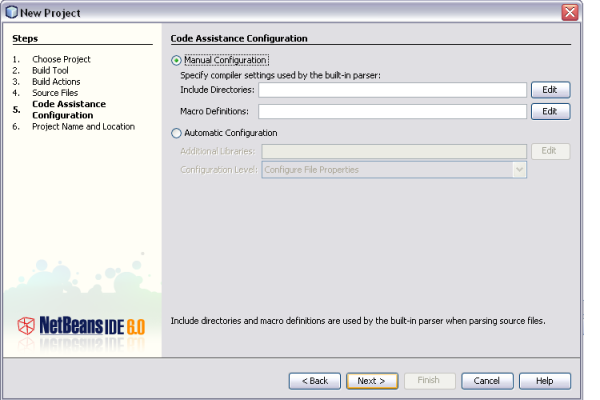Click the Configuration Level label
This screenshot has width=600, height=400.
[x=219, y=170]
